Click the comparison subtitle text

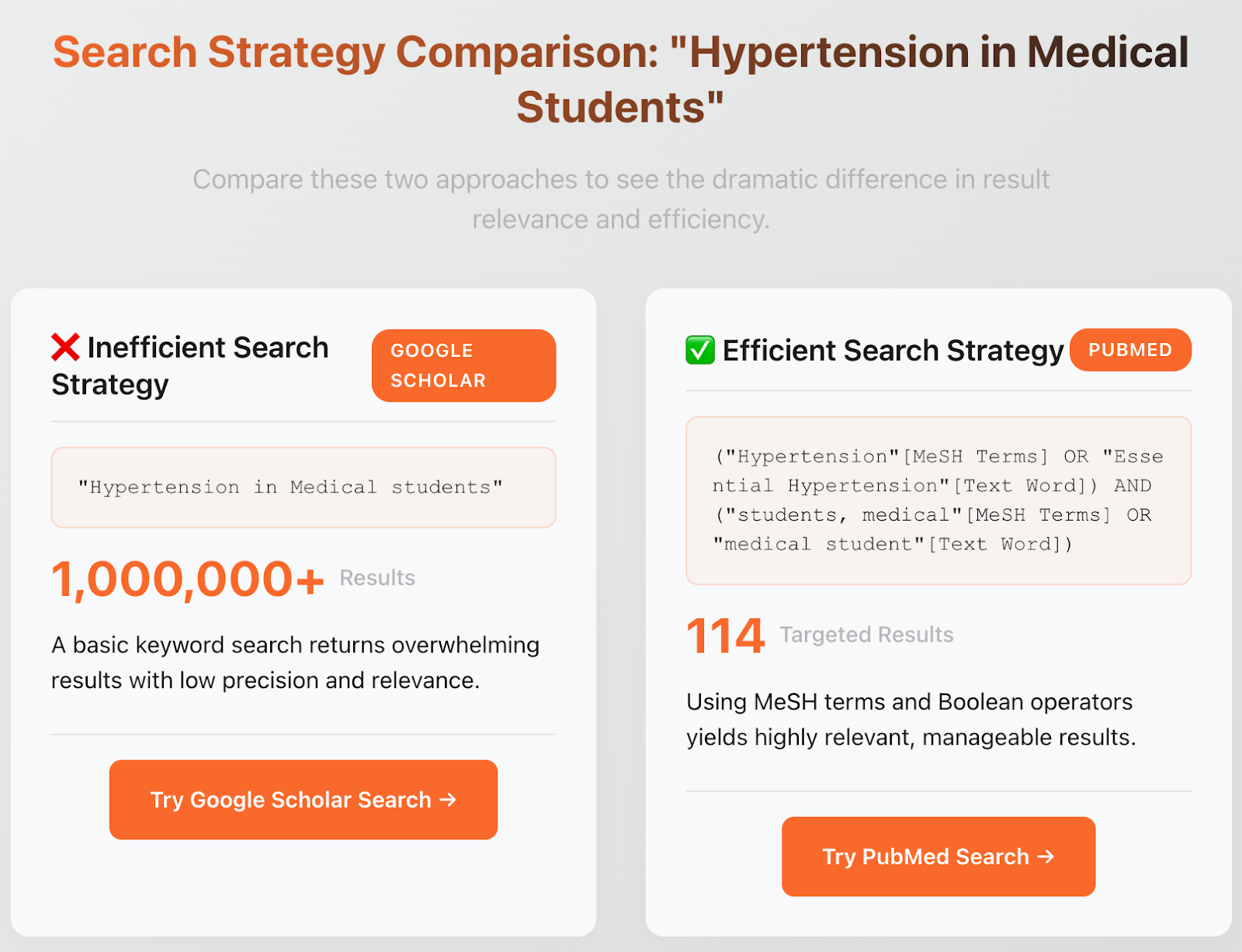click(621, 199)
